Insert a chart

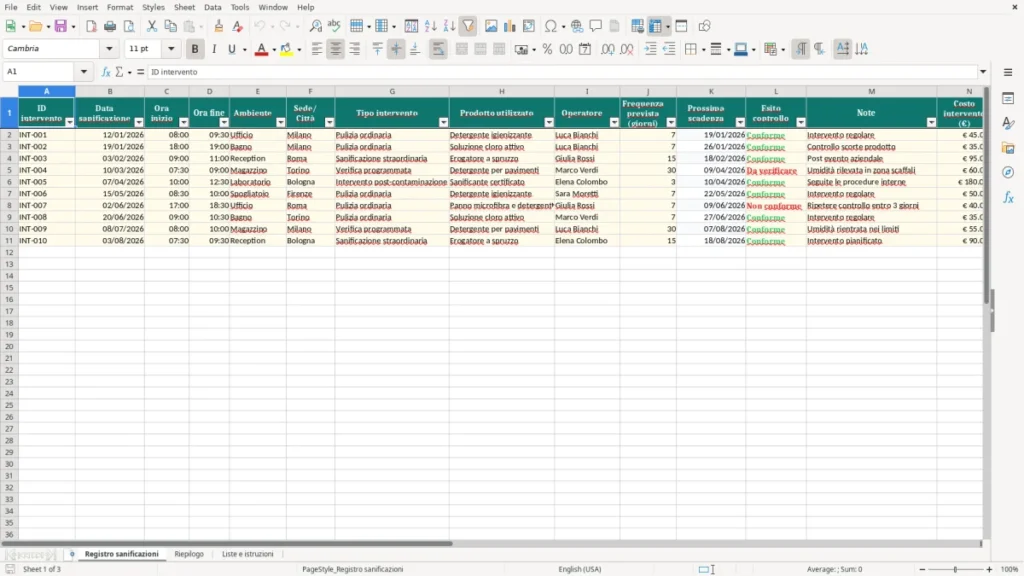(x=510, y=26)
